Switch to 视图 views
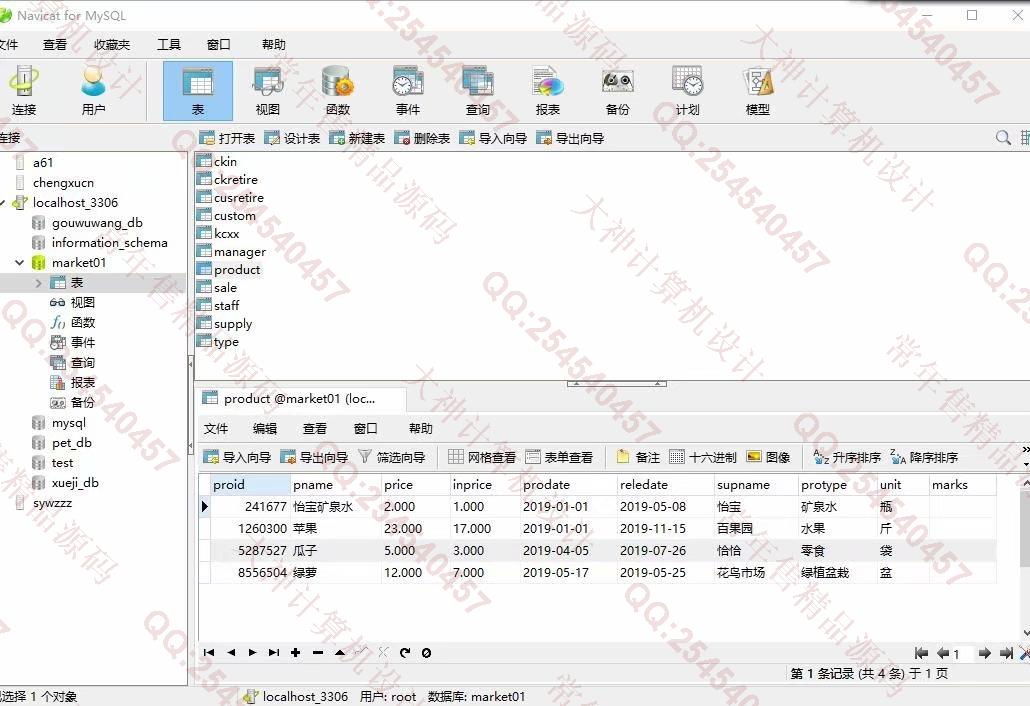The height and width of the screenshot is (706, 1030). (x=267, y=91)
